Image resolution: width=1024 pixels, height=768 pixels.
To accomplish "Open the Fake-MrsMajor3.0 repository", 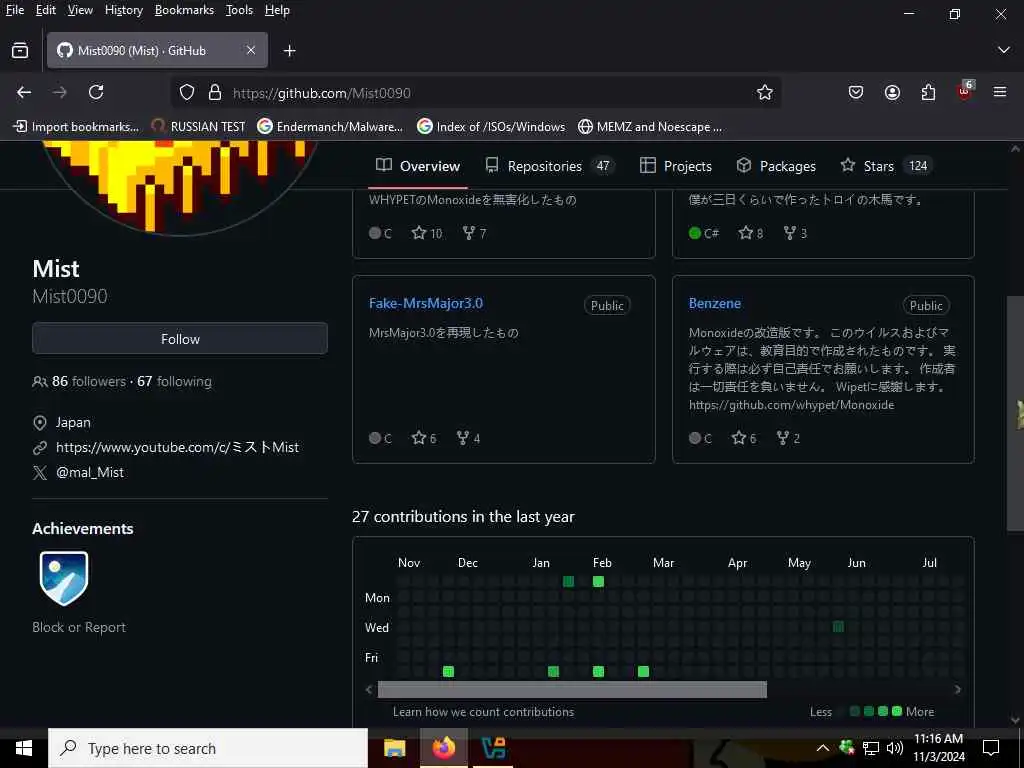I will [x=426, y=303].
